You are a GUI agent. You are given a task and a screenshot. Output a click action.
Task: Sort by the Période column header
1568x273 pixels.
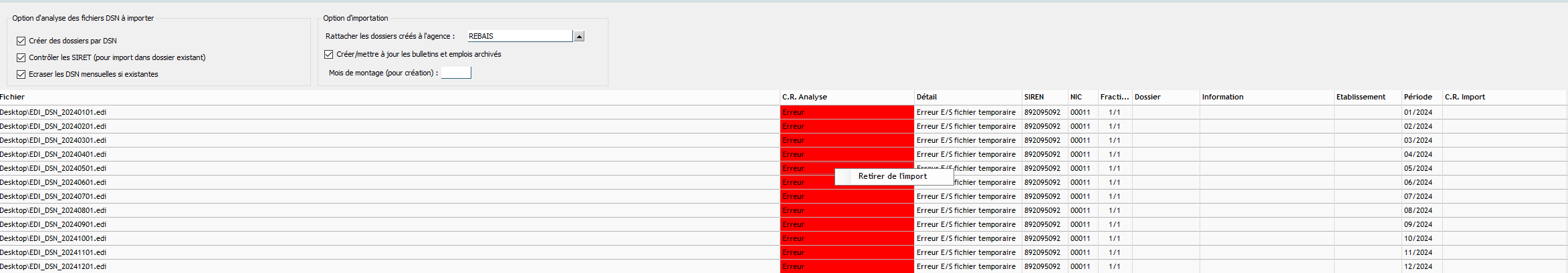tap(1422, 97)
